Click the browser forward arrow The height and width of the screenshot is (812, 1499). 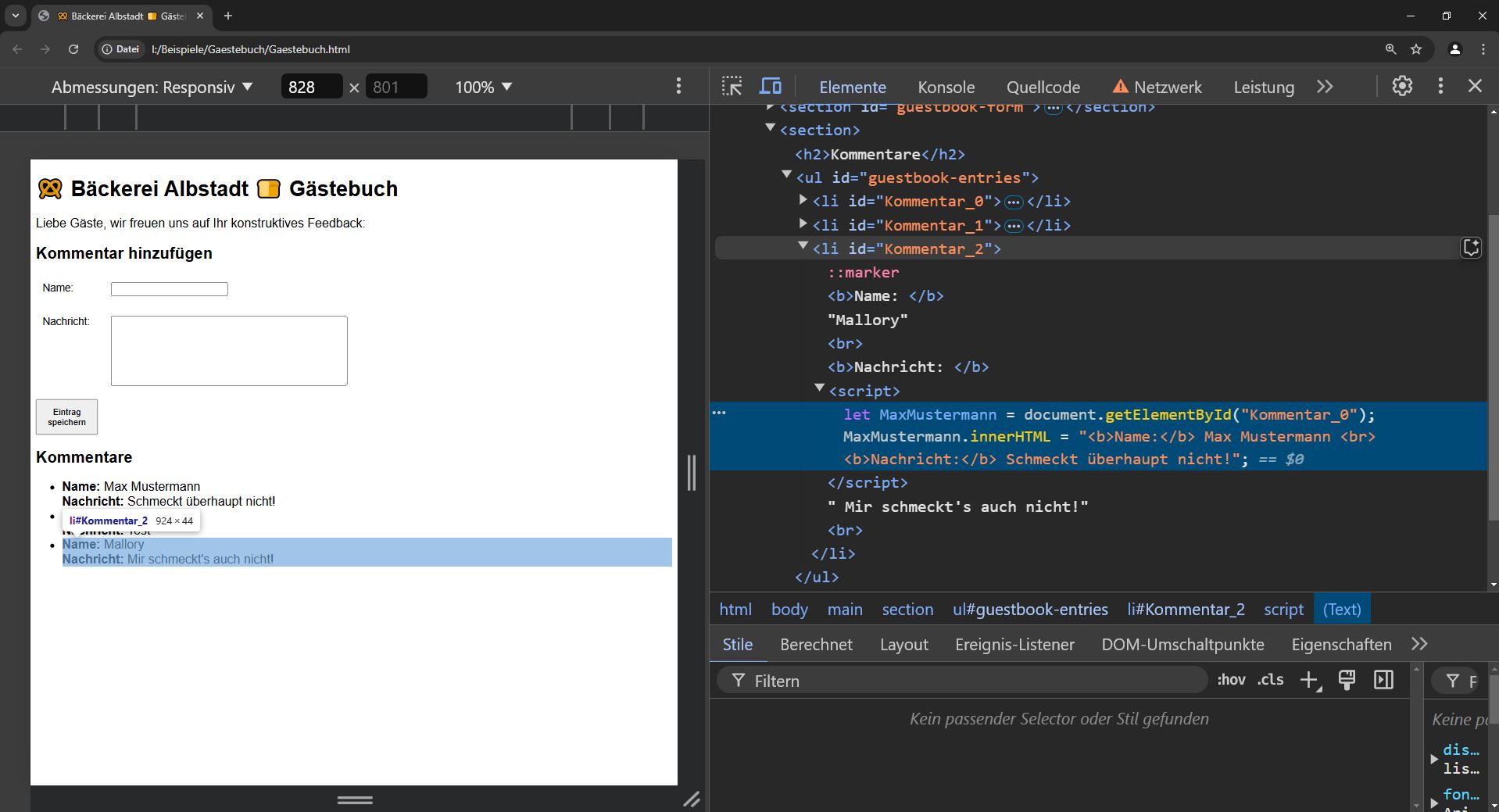click(45, 48)
